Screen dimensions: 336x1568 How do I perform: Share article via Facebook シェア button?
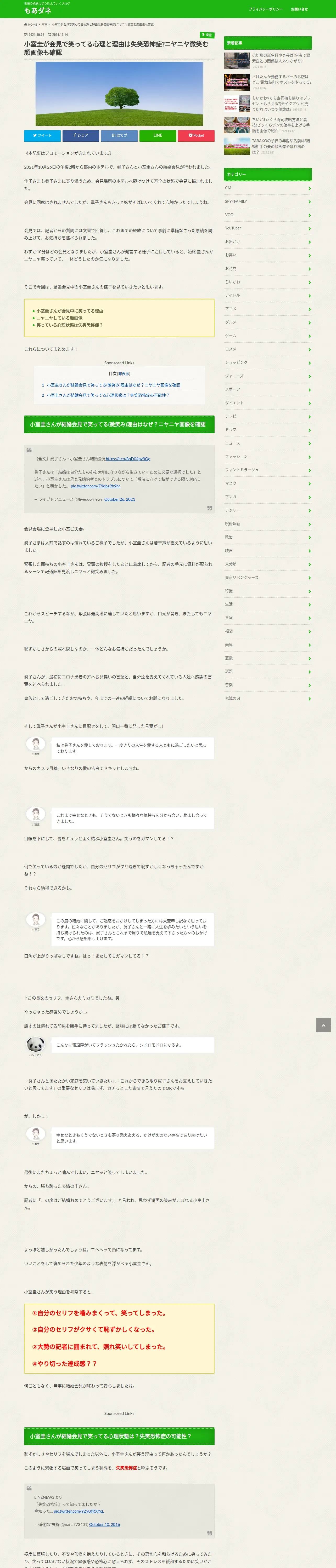tap(81, 135)
